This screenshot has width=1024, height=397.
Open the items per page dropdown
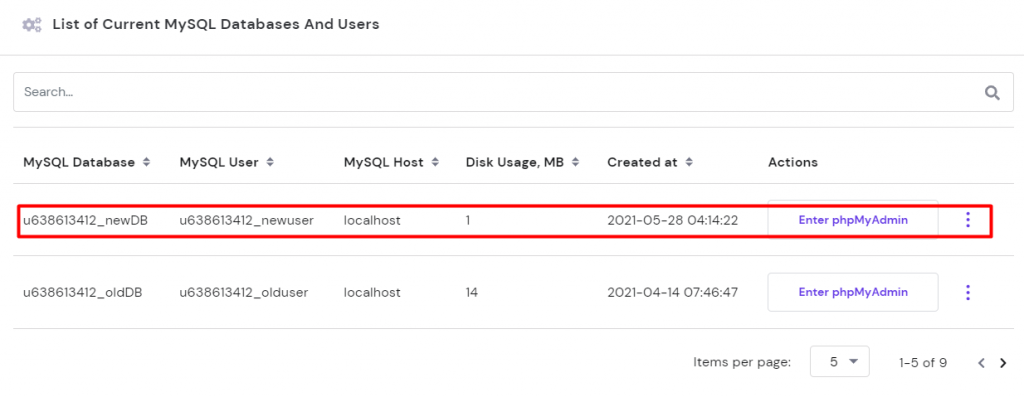click(x=840, y=362)
